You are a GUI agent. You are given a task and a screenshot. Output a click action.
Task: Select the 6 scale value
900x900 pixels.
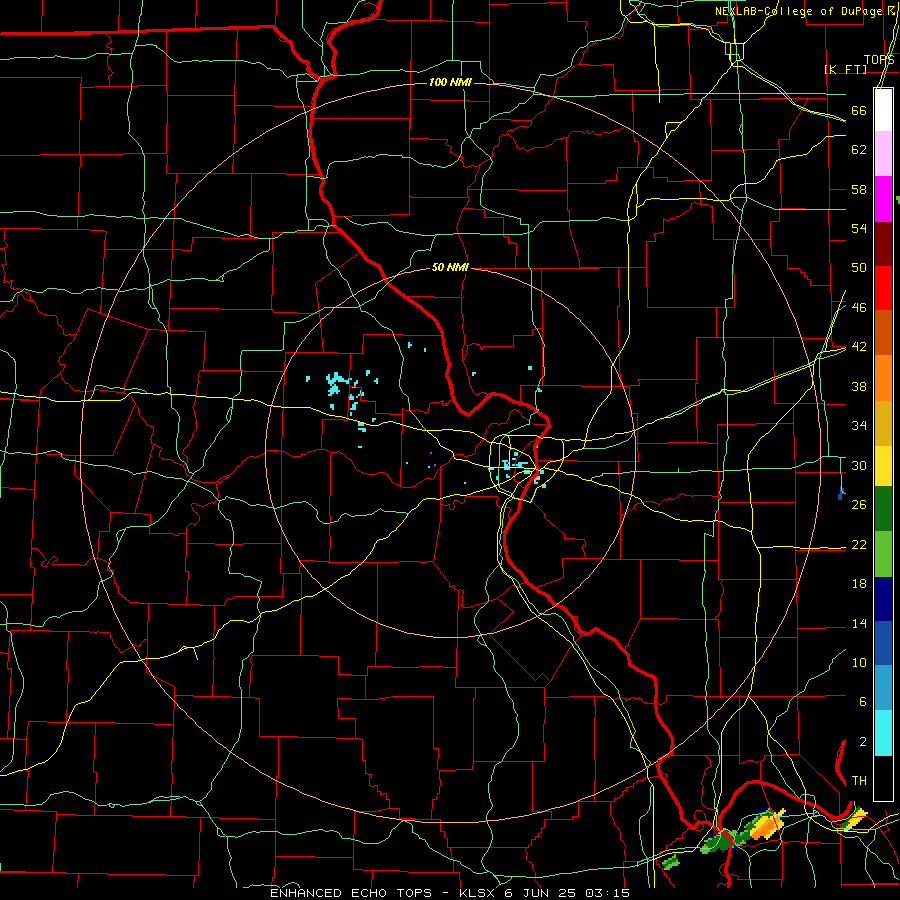[x=863, y=701]
